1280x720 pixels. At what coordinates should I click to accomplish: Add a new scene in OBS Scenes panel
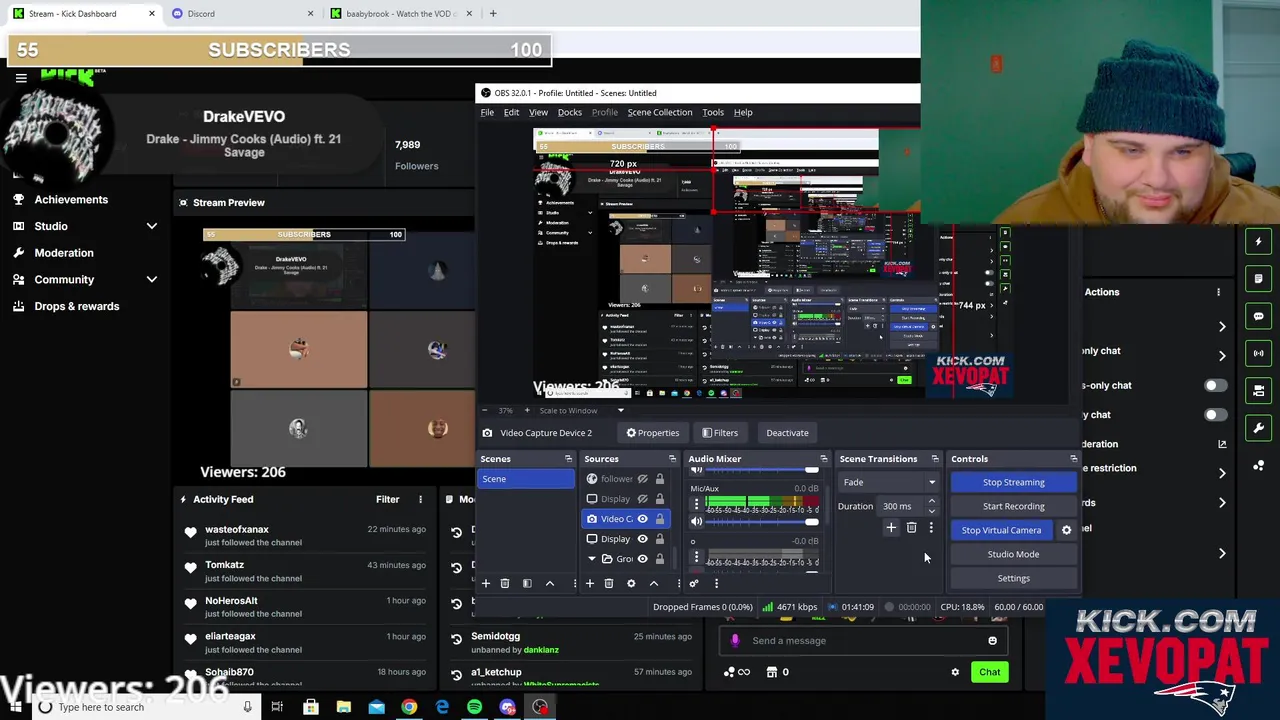(x=486, y=583)
